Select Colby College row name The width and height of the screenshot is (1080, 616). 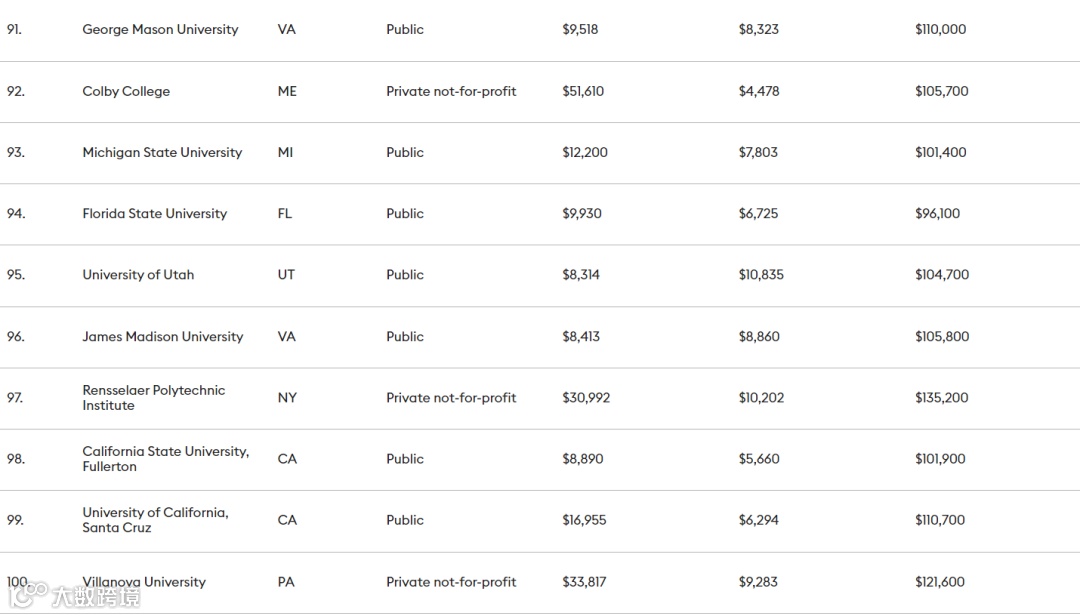[x=126, y=91]
